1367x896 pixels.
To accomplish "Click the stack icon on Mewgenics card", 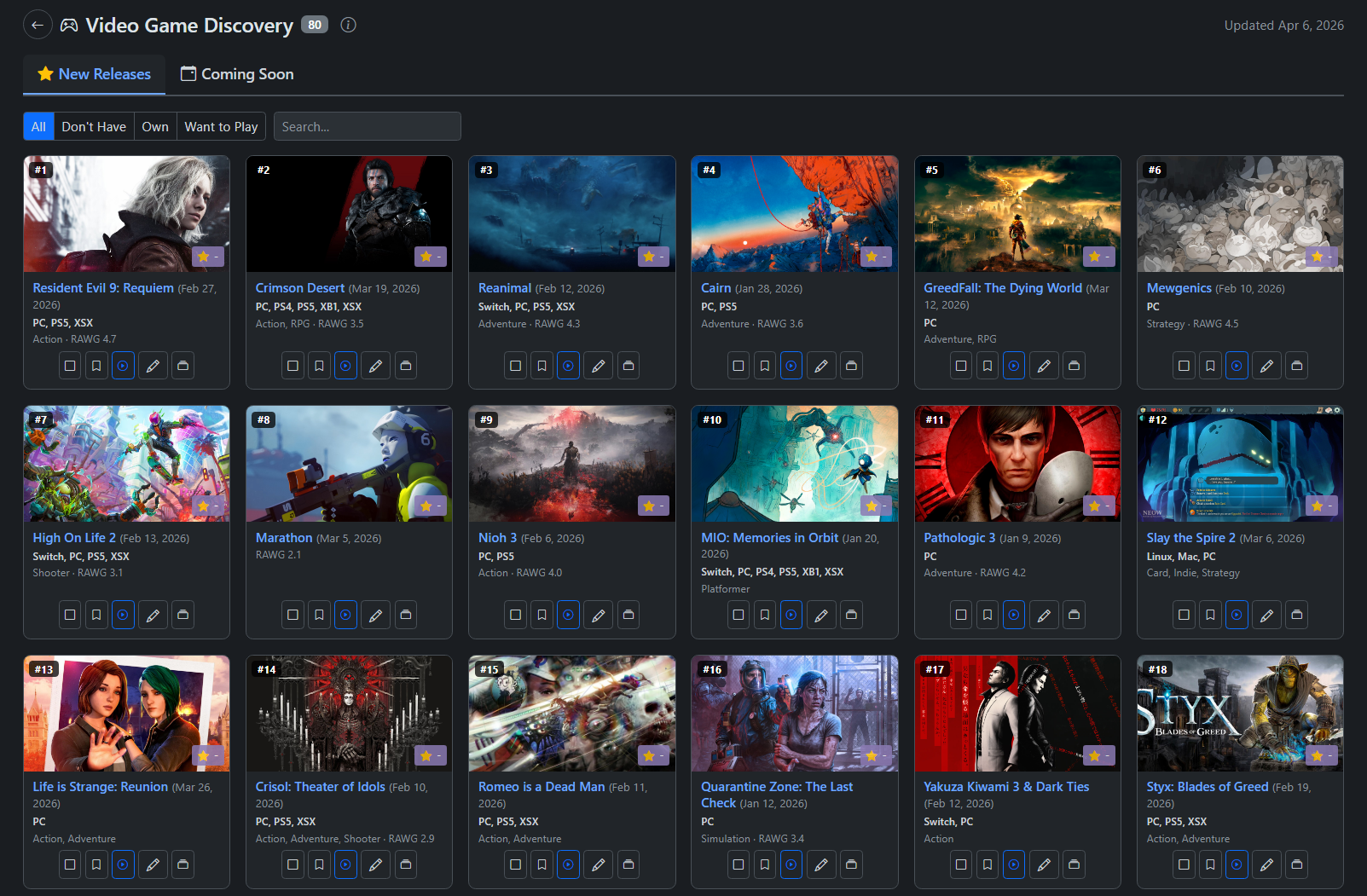I will (x=1297, y=366).
